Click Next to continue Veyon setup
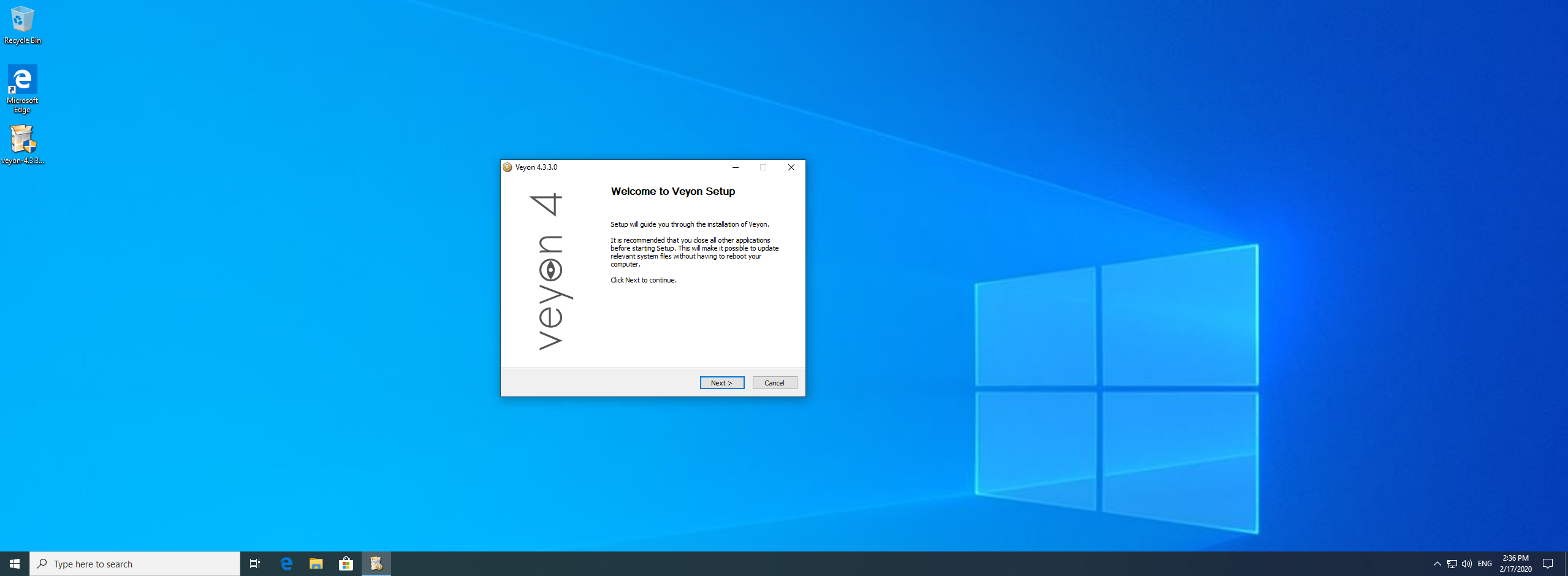 pyautogui.click(x=722, y=383)
